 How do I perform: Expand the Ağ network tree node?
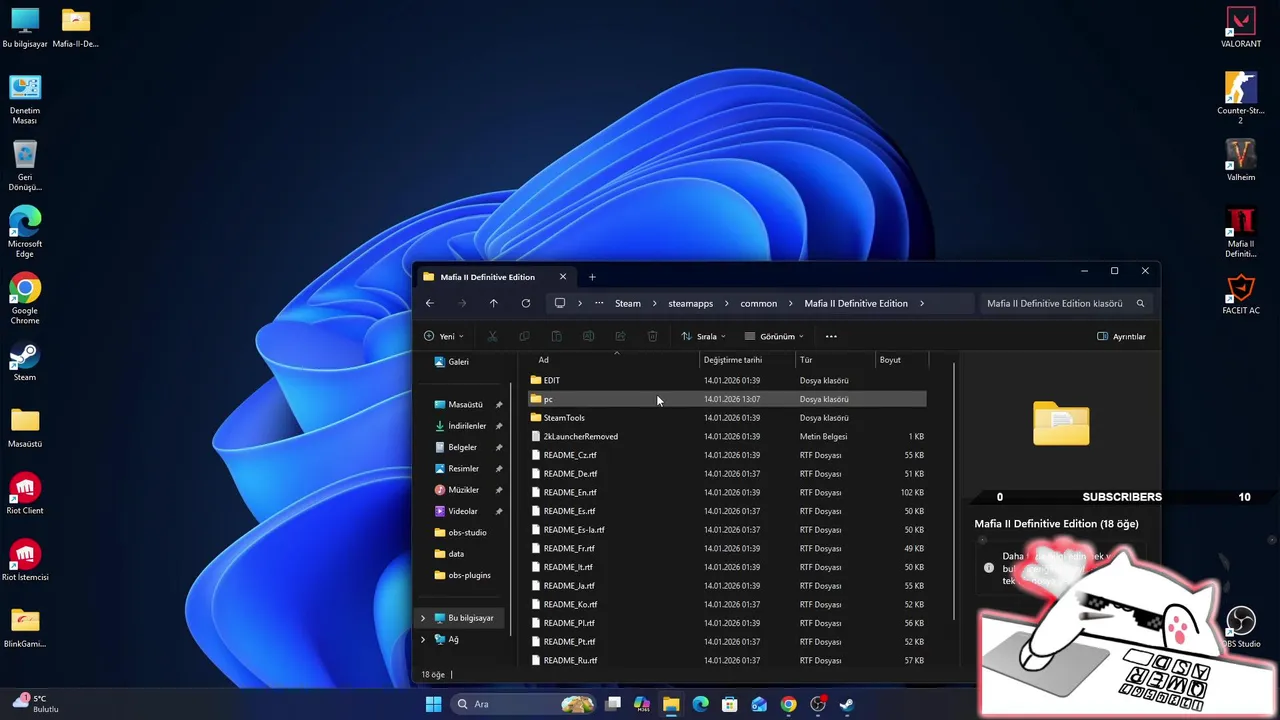423,639
